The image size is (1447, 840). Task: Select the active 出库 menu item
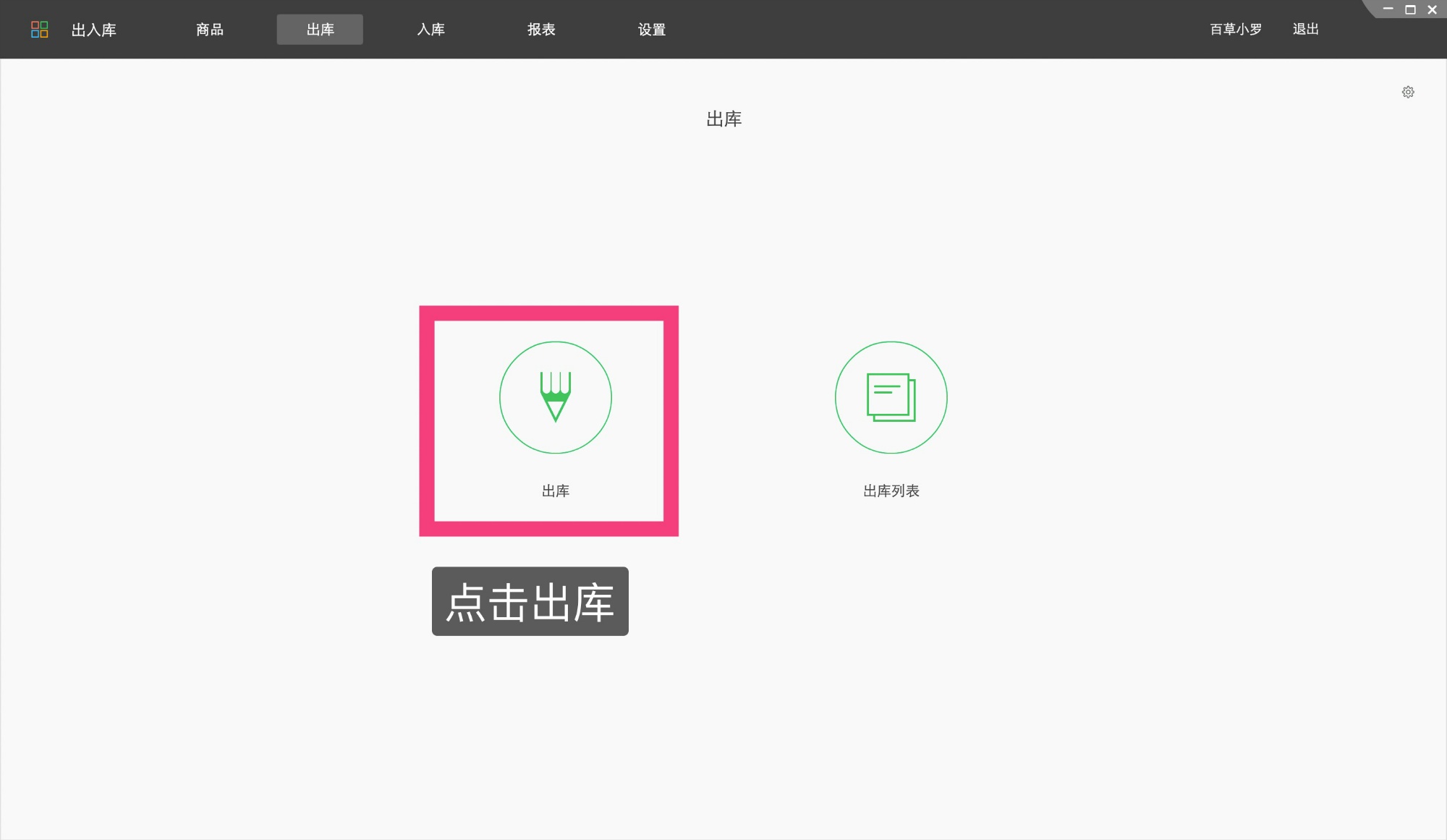(x=320, y=30)
